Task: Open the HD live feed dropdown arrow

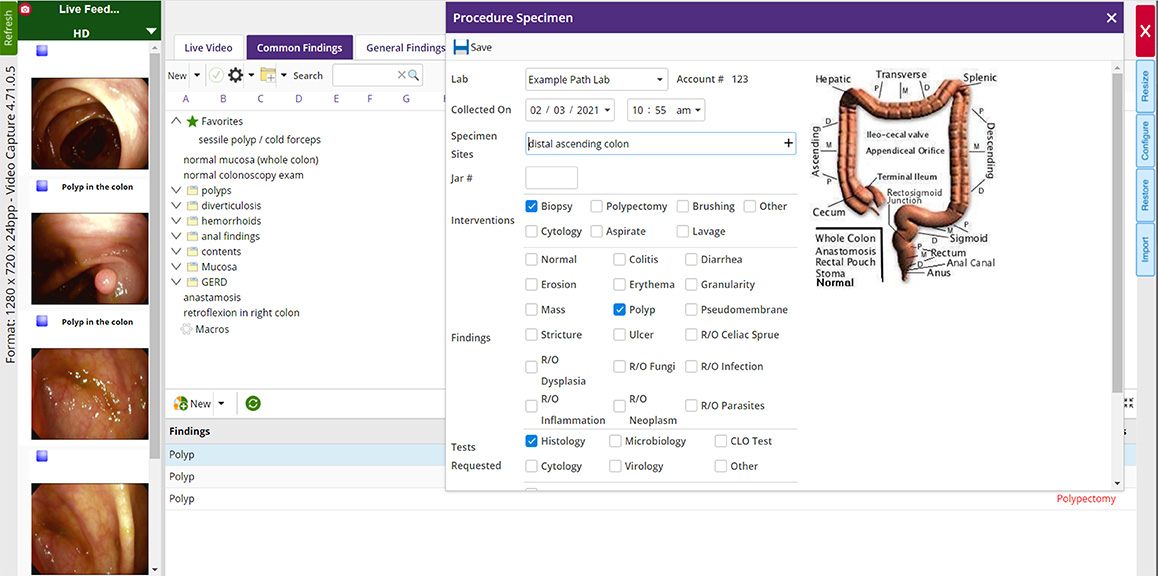Action: (x=151, y=32)
